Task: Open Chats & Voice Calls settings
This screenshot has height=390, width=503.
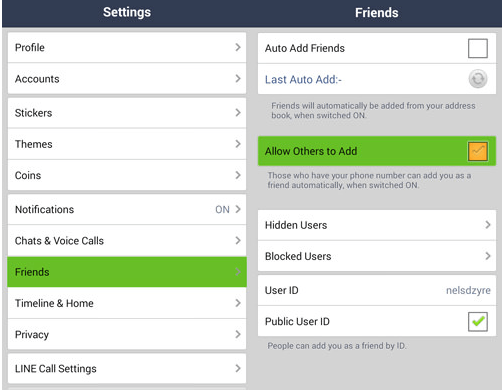Action: click(x=127, y=241)
